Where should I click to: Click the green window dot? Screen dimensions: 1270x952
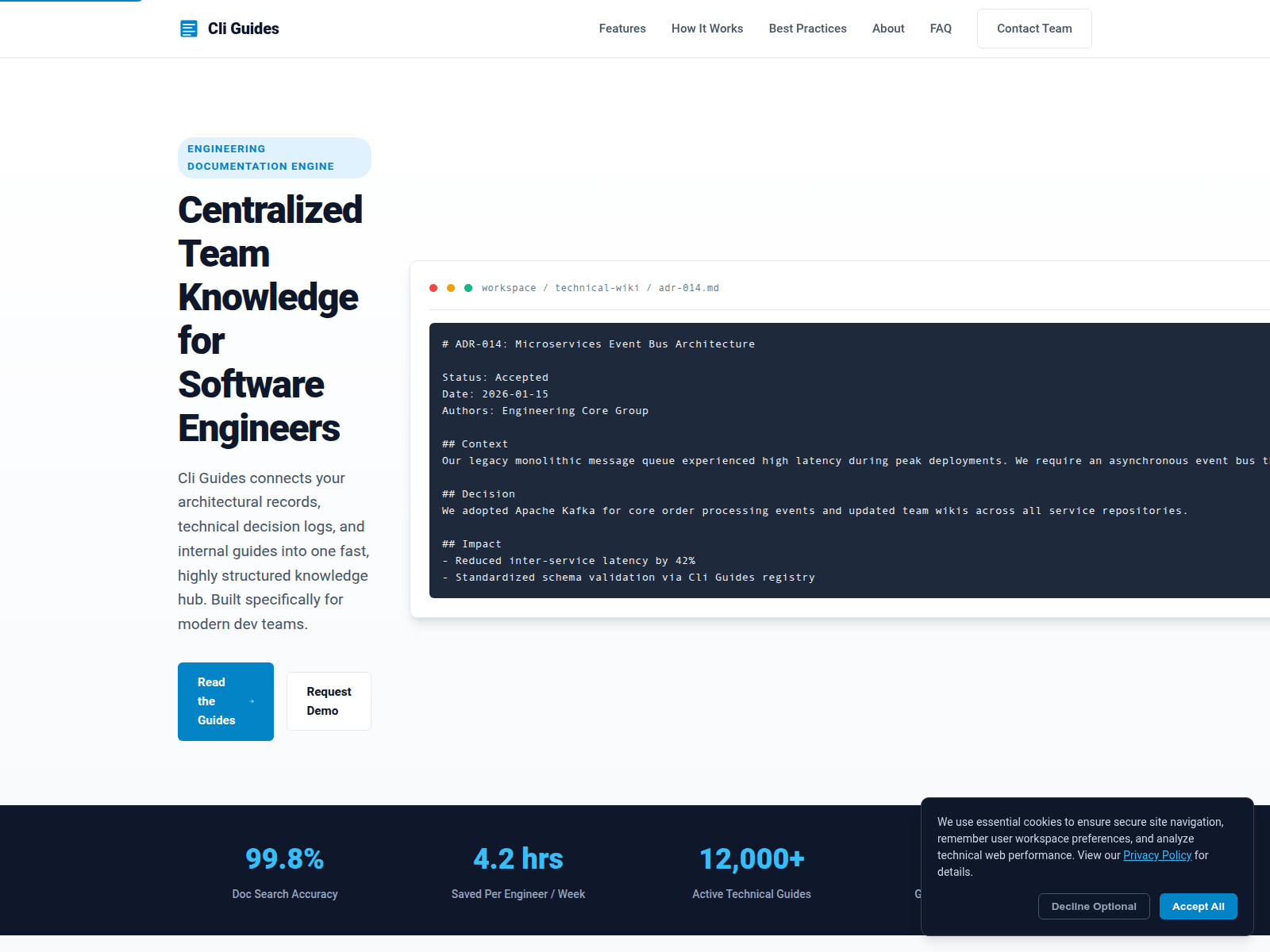(x=468, y=288)
